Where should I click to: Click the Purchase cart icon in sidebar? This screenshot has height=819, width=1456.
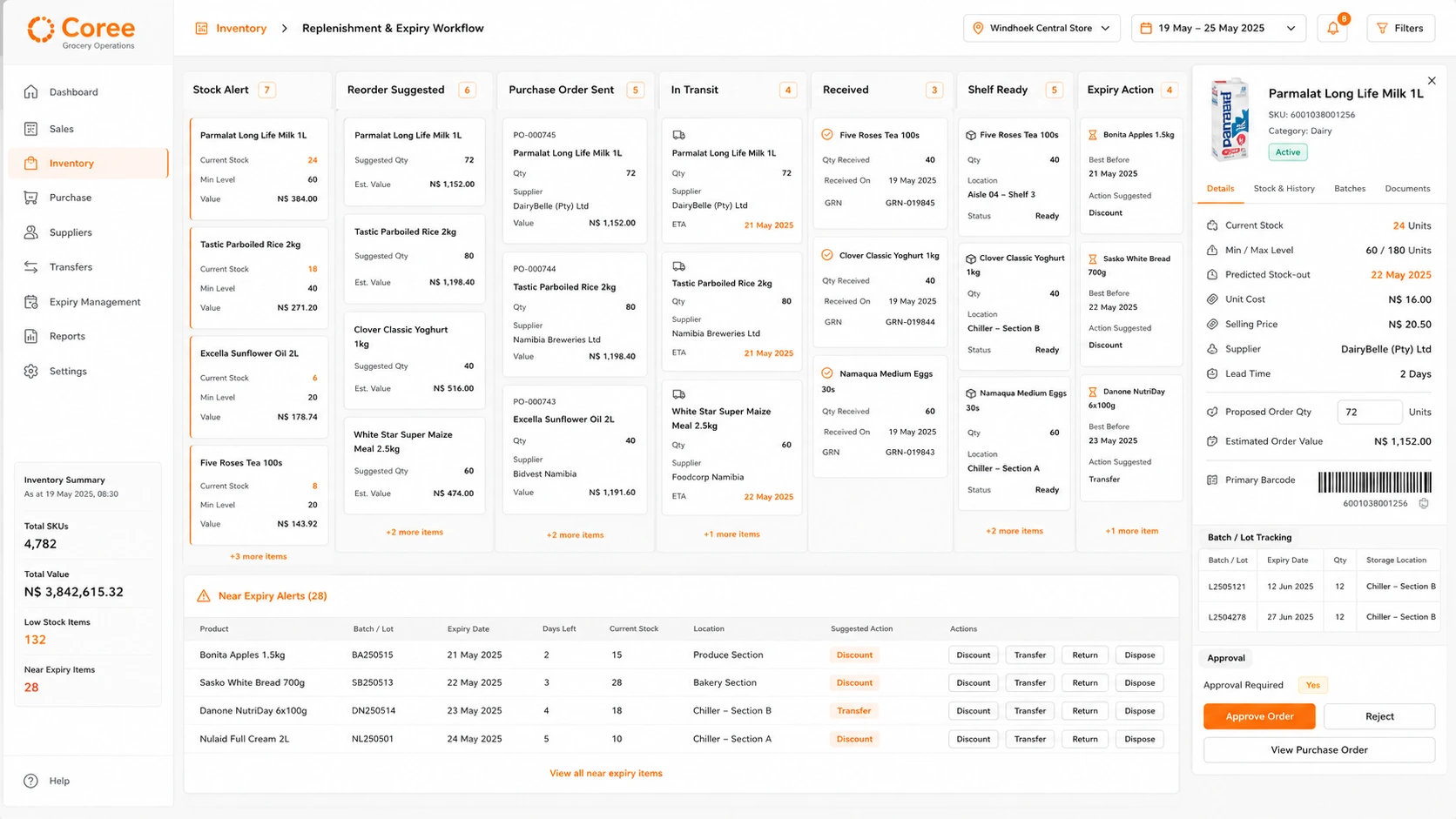[x=31, y=198]
